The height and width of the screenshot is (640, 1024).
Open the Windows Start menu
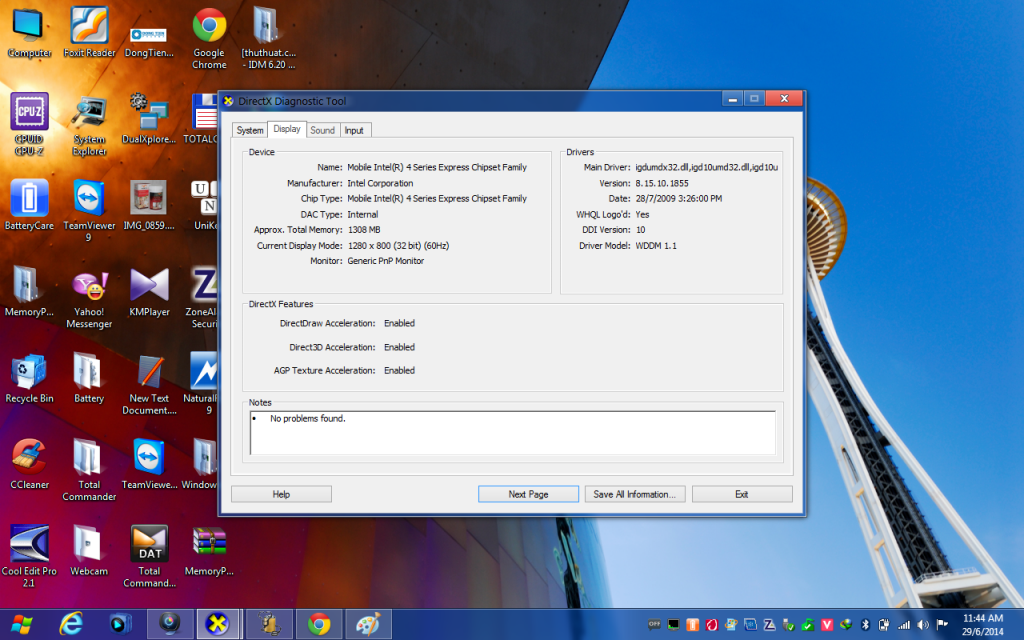pos(20,624)
